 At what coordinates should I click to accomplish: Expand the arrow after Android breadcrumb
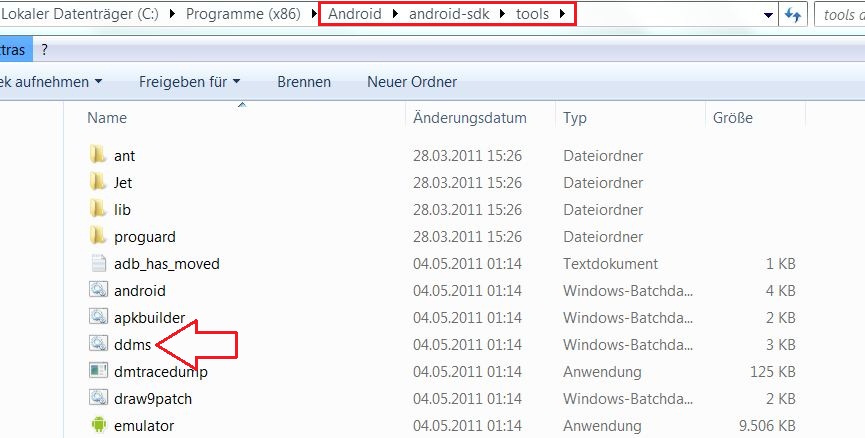click(x=395, y=14)
